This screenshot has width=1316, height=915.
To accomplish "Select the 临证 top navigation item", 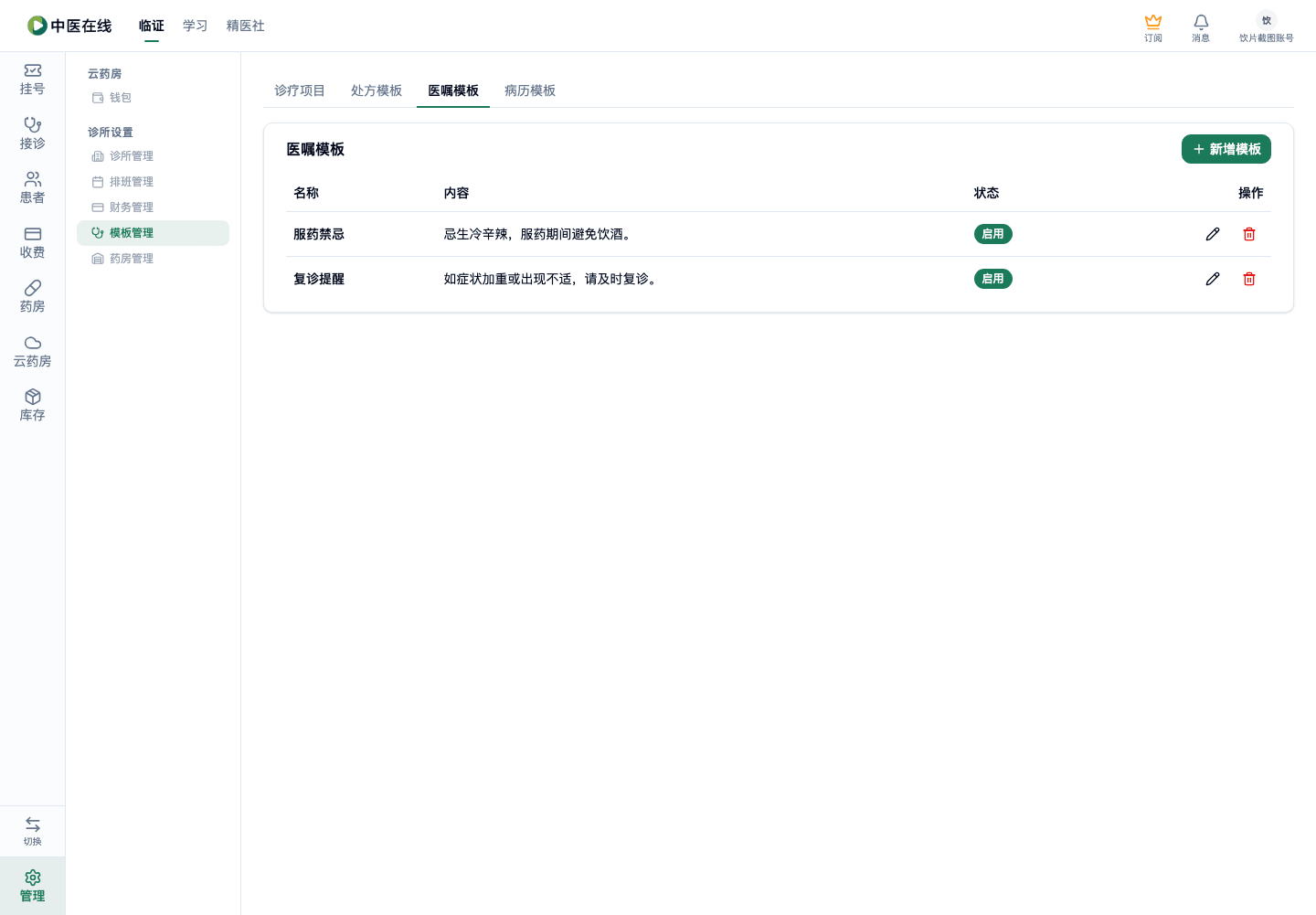I will click(152, 26).
